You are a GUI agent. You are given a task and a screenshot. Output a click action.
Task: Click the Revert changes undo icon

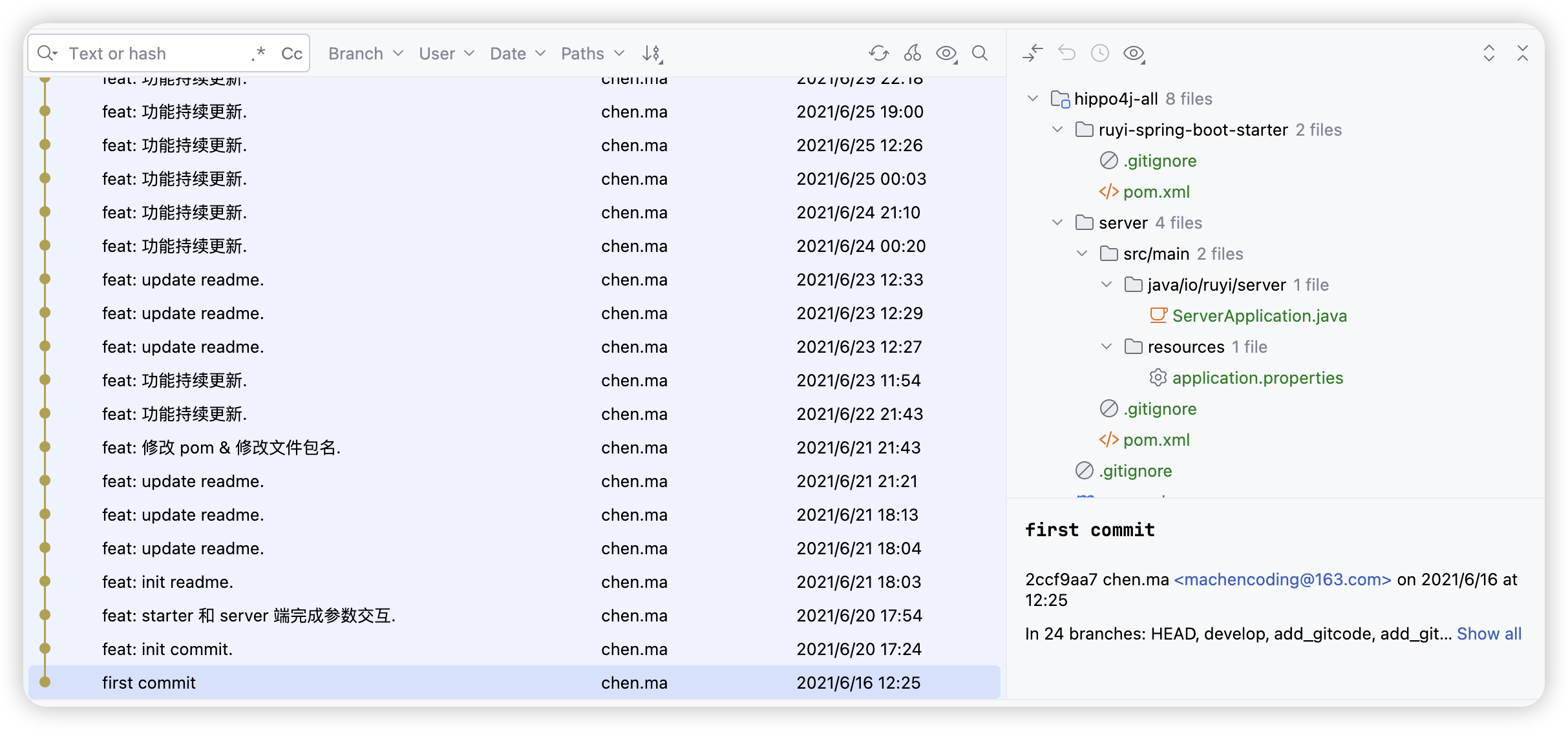click(x=1066, y=54)
